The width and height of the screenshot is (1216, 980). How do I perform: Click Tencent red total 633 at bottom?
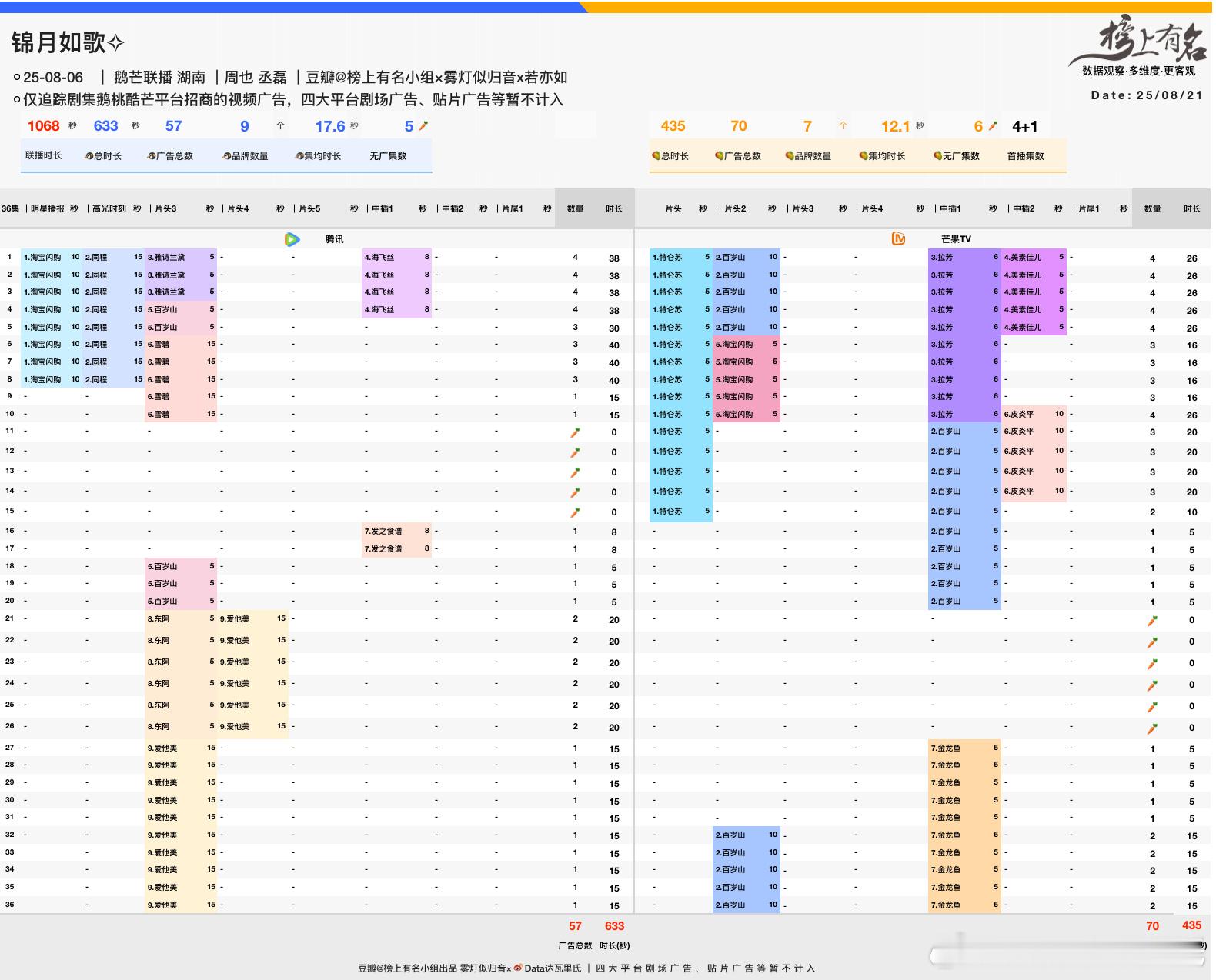pos(614,926)
